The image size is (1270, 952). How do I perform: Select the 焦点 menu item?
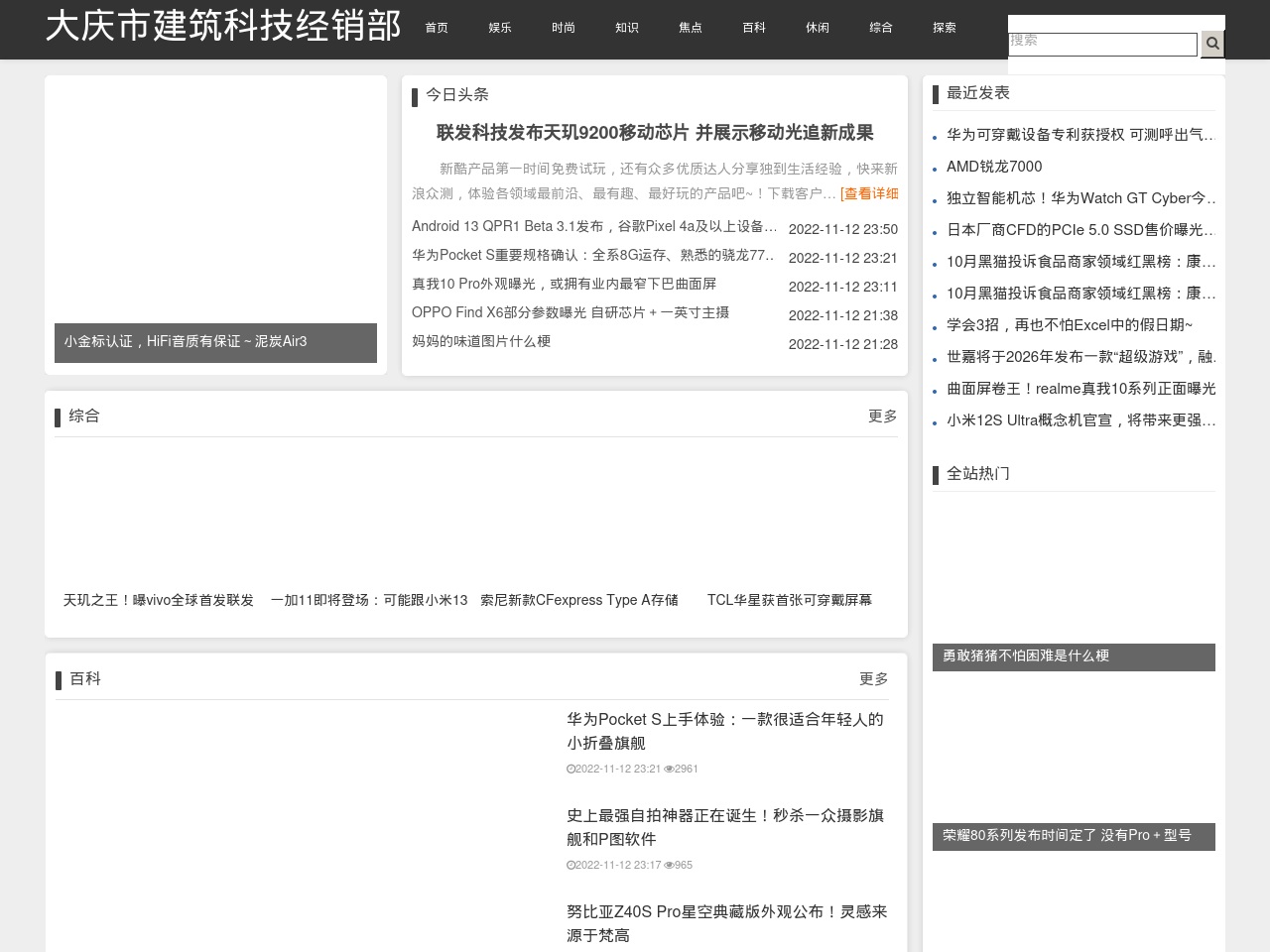click(691, 28)
